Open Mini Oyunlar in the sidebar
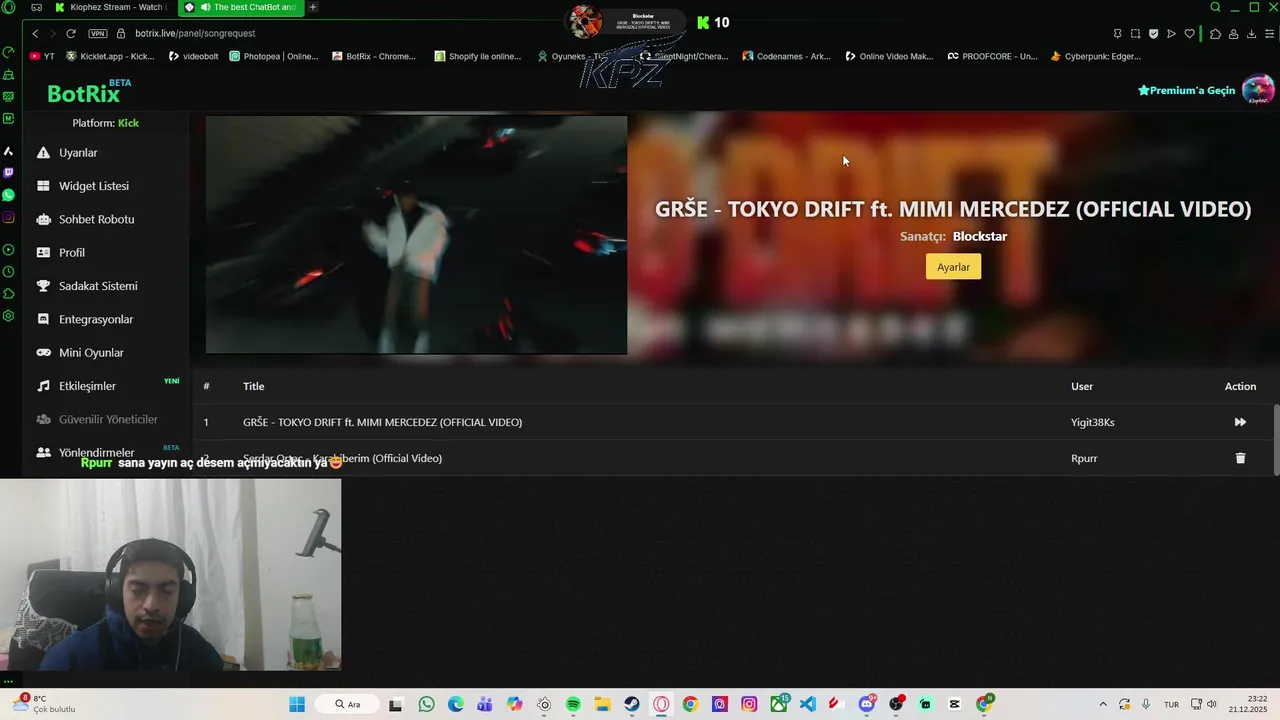 (x=81, y=353)
